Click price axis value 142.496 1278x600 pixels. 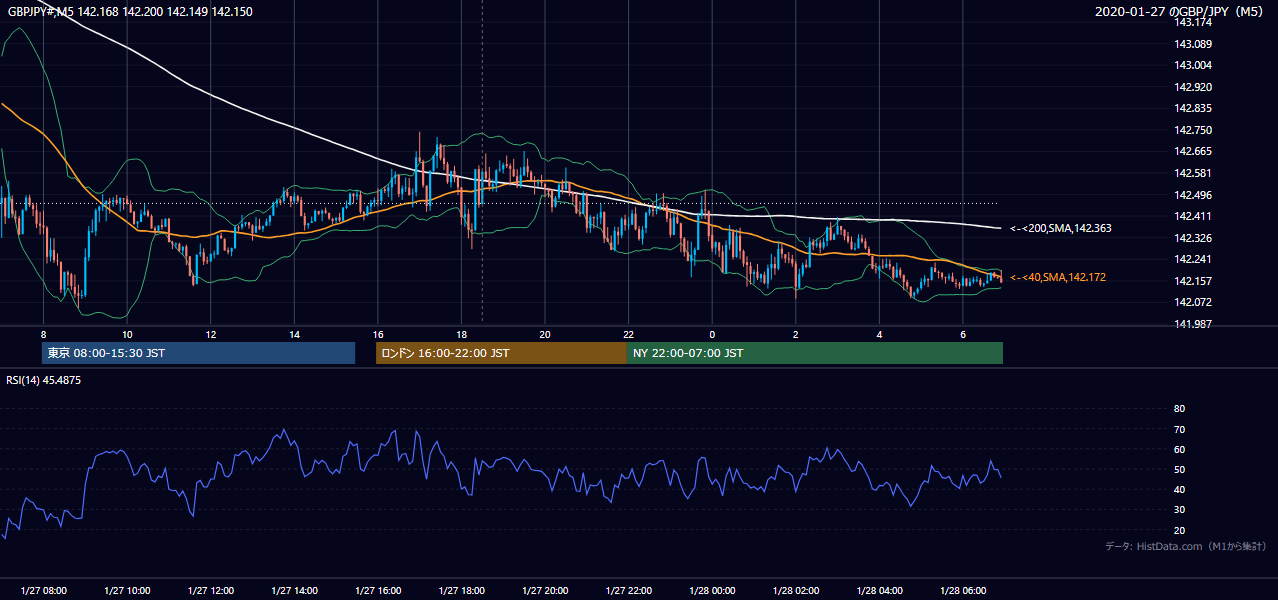(x=1194, y=195)
